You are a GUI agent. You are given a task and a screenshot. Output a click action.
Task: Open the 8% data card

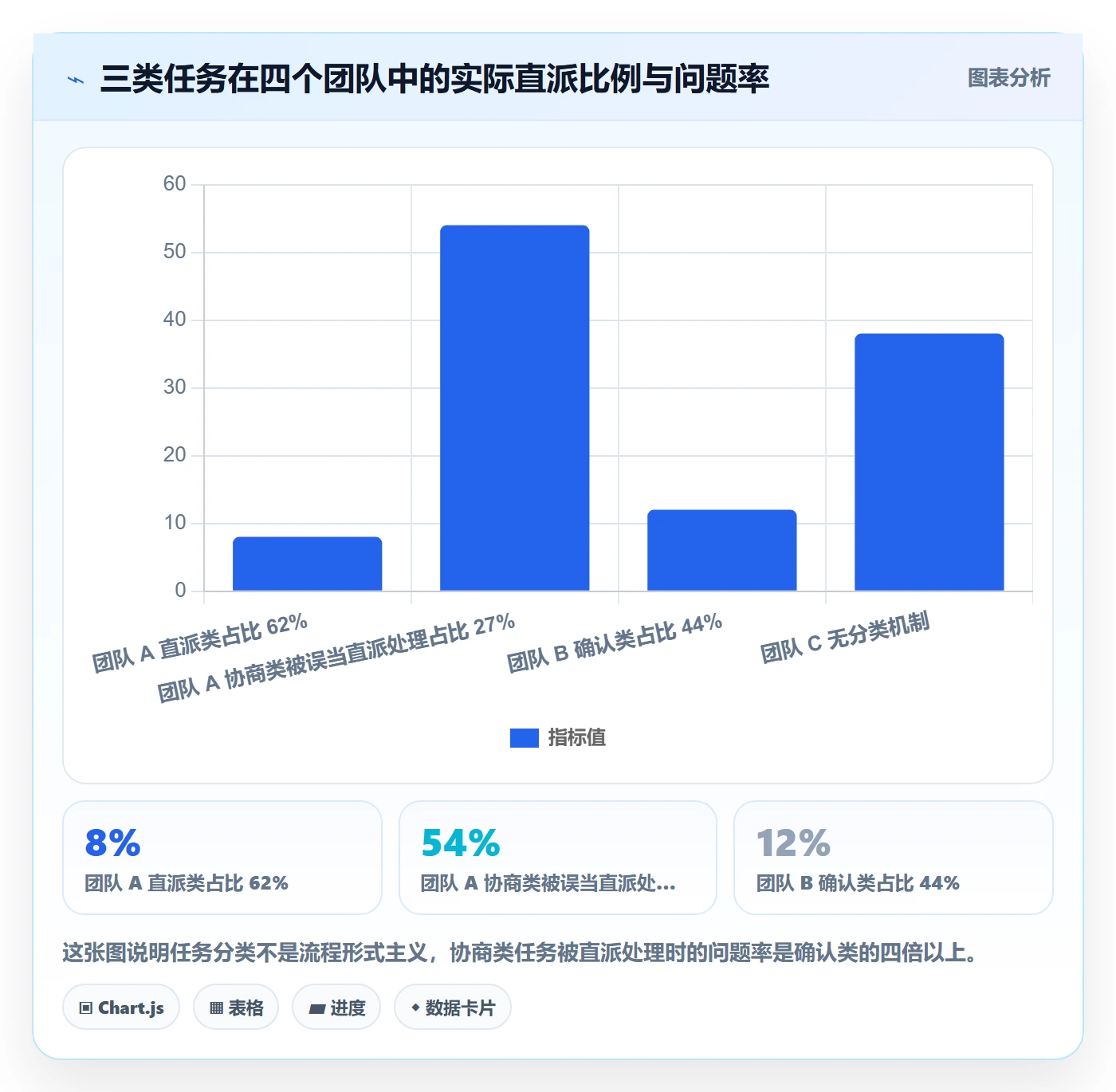(x=222, y=858)
